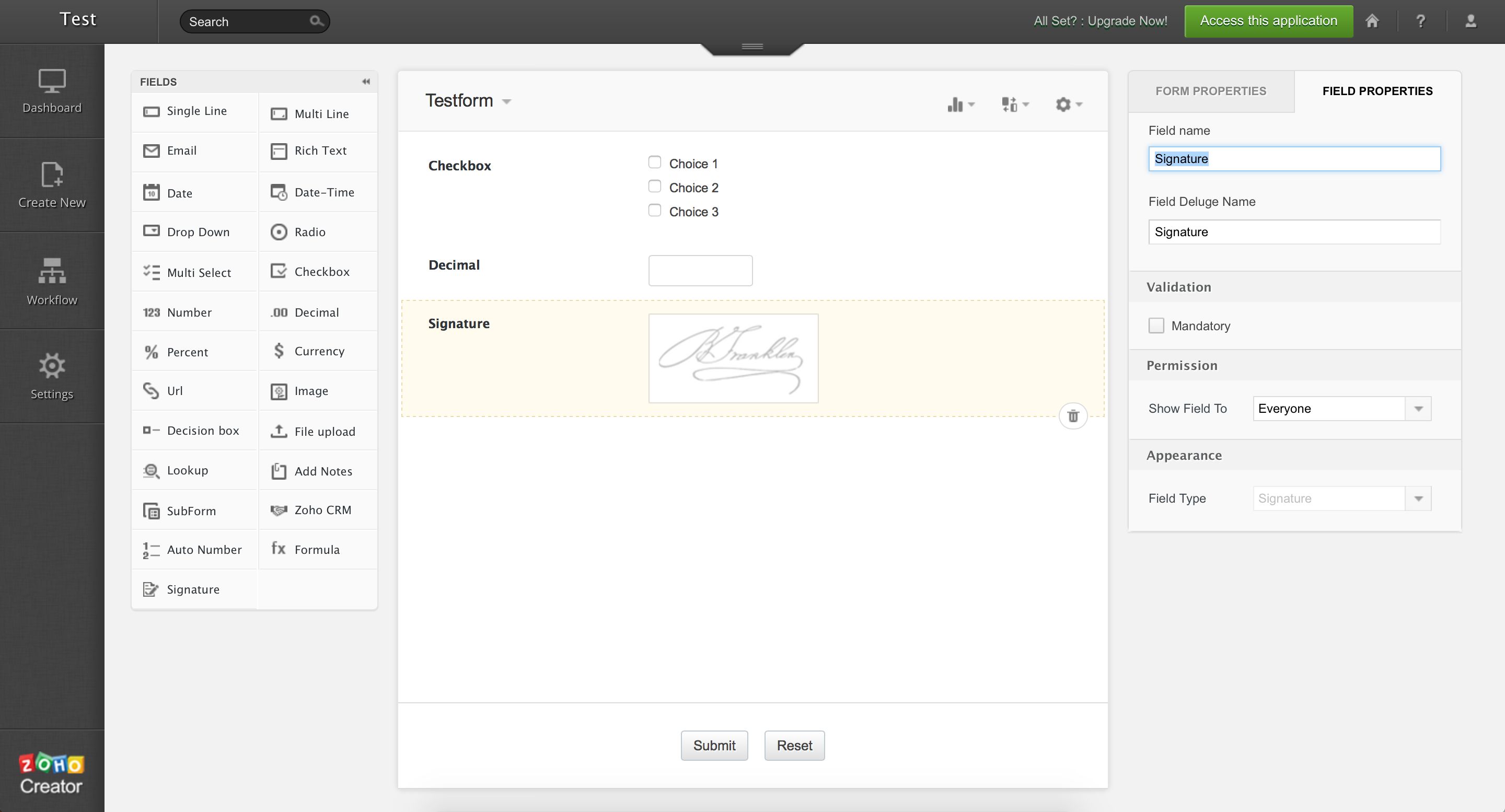Open the form gear settings dropdown

coord(1068,105)
